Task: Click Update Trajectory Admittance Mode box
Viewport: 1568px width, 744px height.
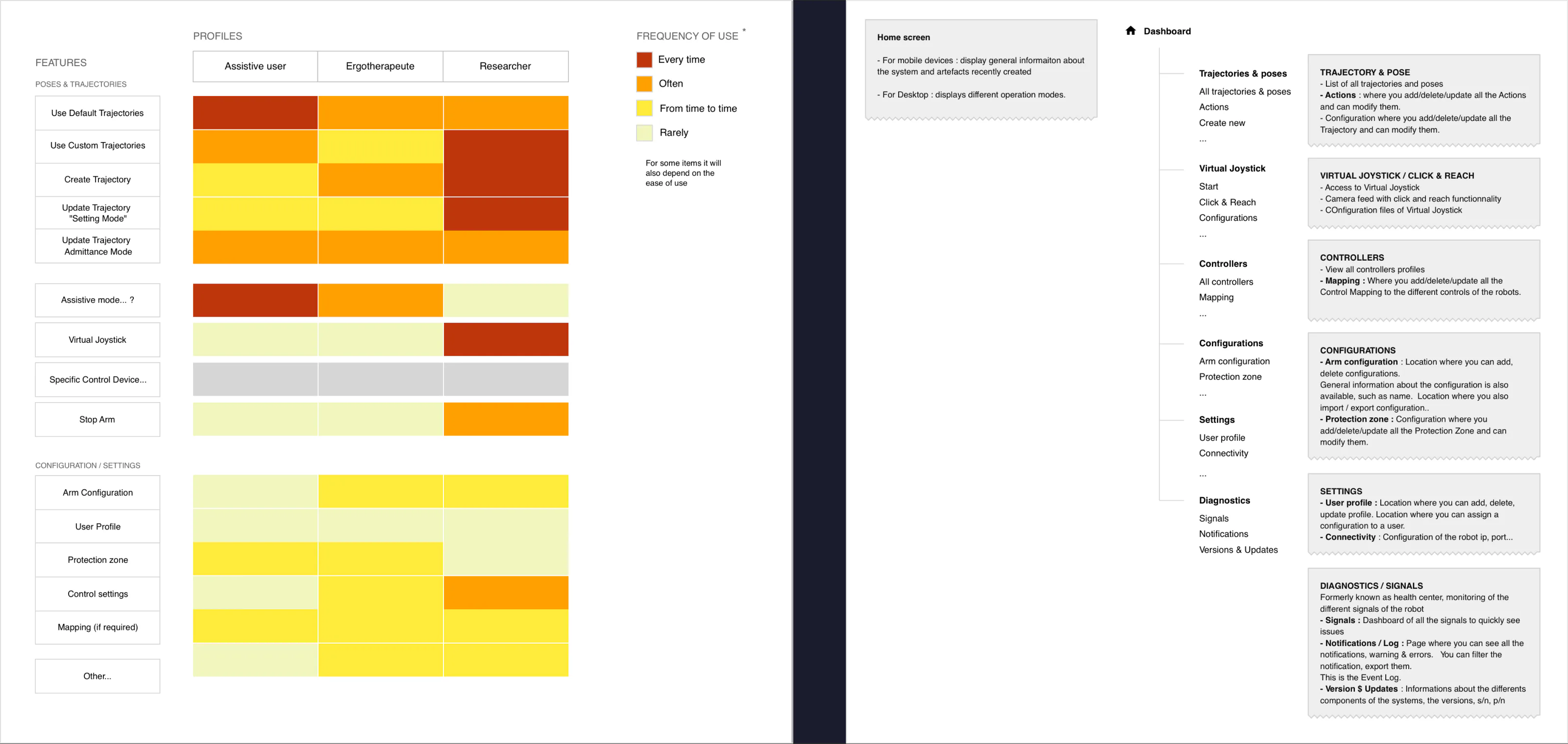Action: 98,246
